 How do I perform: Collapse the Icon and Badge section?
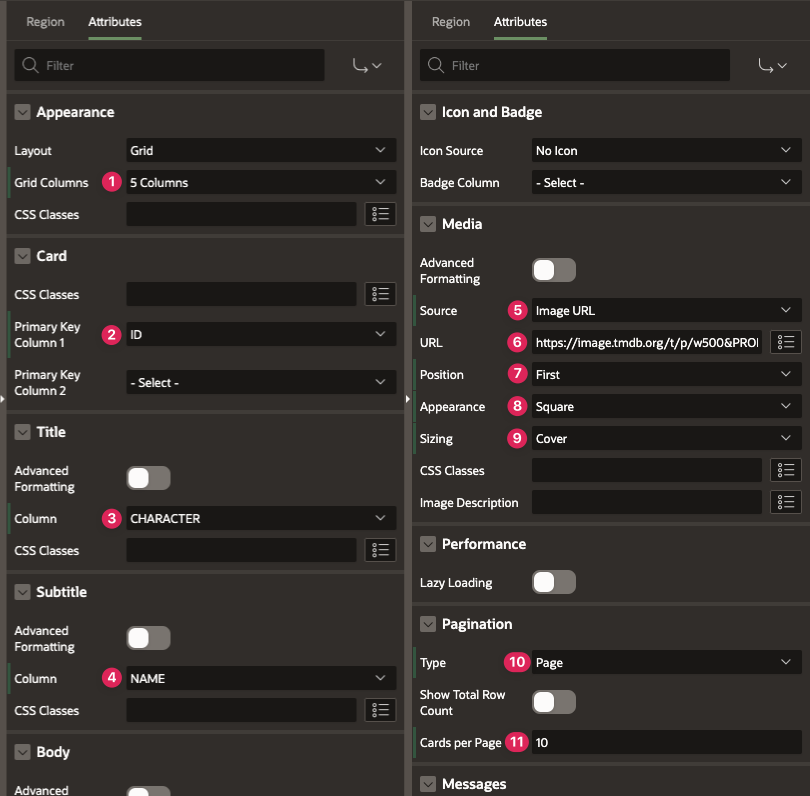pos(429,112)
